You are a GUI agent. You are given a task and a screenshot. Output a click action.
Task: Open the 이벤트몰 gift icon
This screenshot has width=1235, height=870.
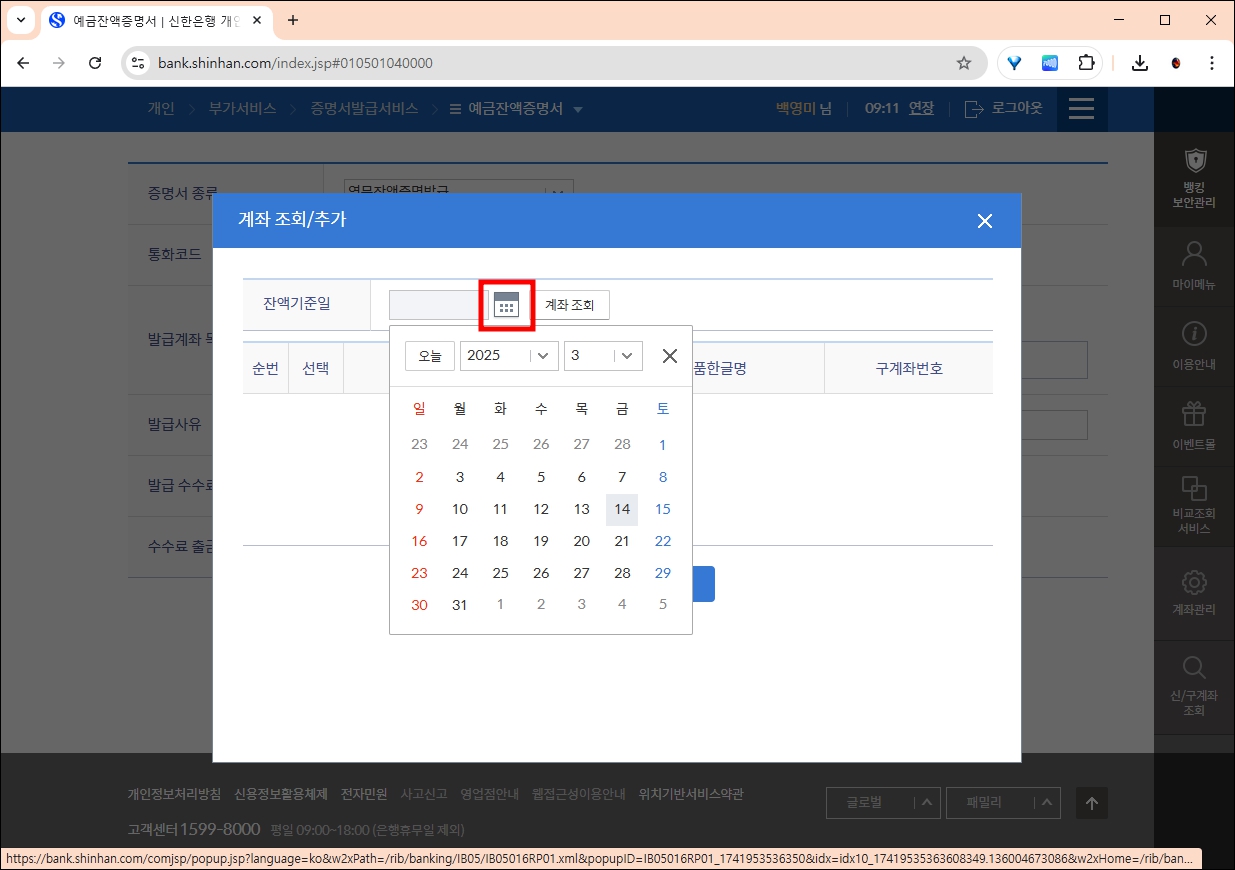(x=1194, y=415)
